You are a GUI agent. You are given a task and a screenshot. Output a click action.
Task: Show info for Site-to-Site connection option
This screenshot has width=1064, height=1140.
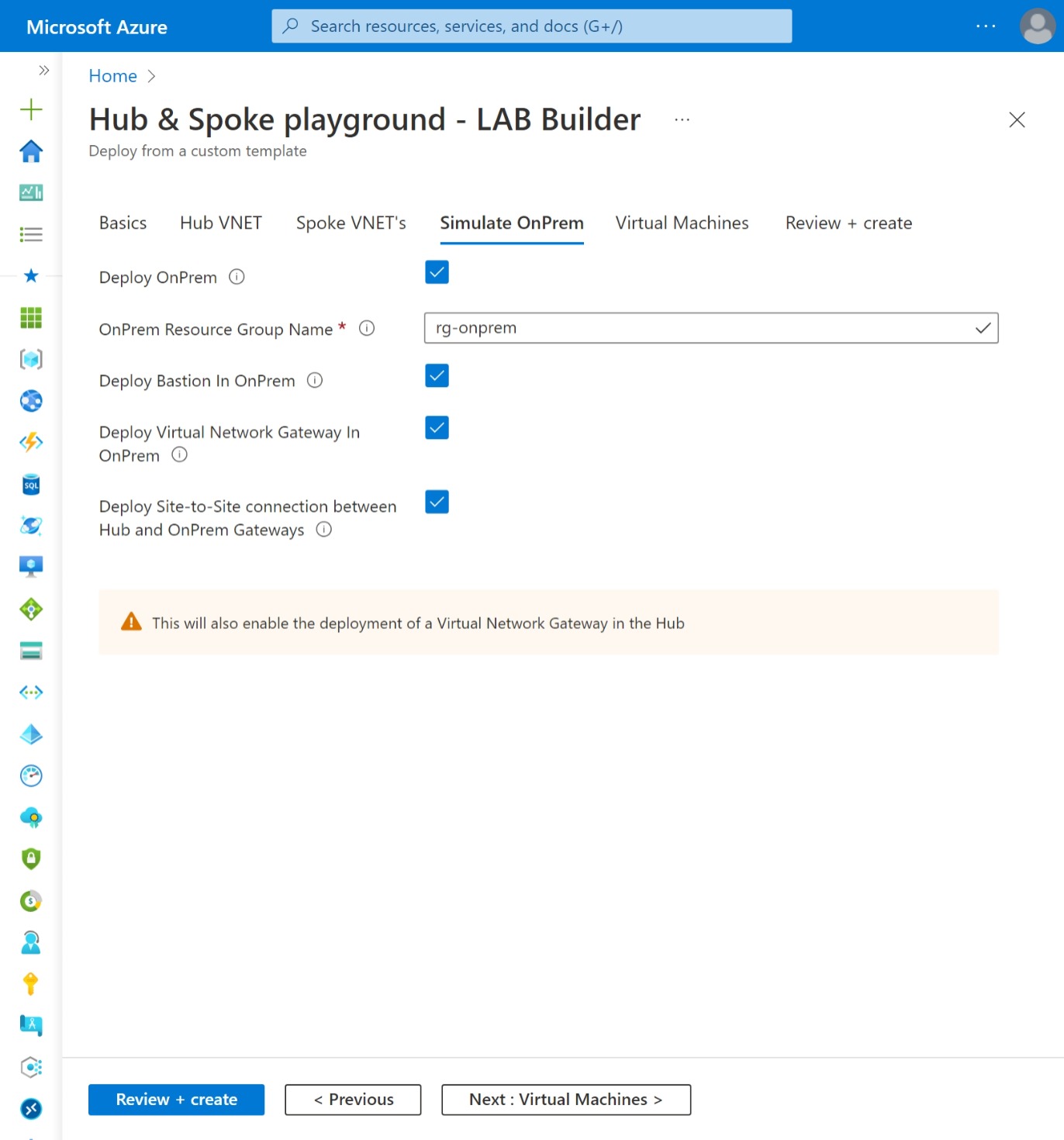pyautogui.click(x=324, y=530)
